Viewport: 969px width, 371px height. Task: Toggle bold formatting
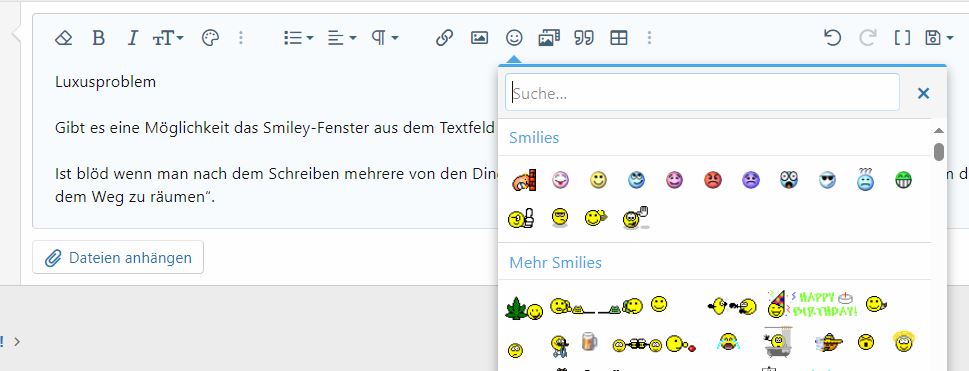pos(98,38)
